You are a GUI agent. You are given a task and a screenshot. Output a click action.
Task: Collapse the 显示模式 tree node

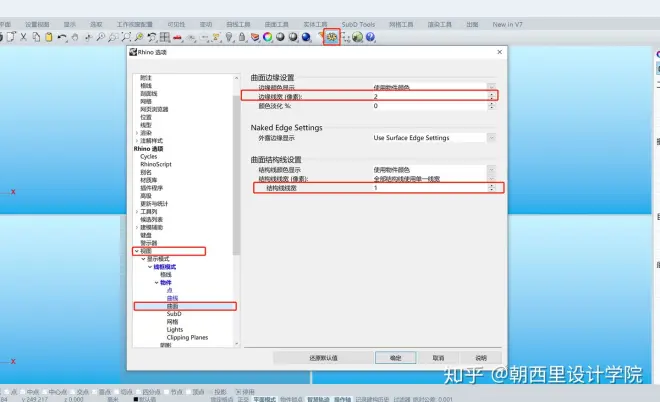(143, 259)
